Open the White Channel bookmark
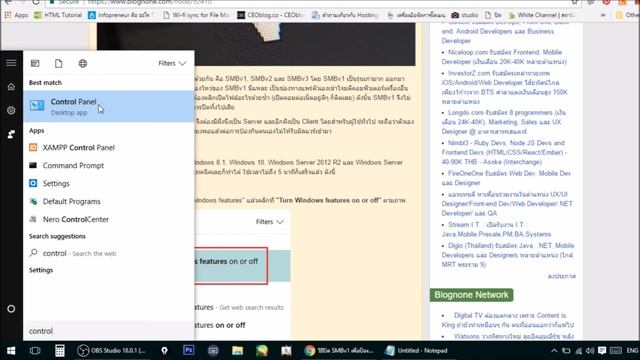 [542, 15]
